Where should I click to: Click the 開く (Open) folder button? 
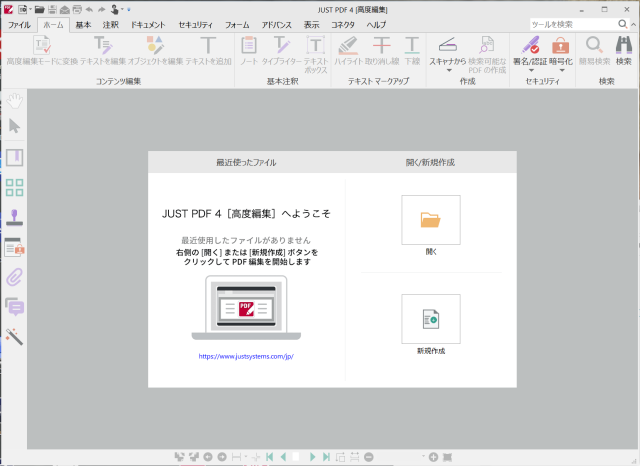click(x=431, y=220)
